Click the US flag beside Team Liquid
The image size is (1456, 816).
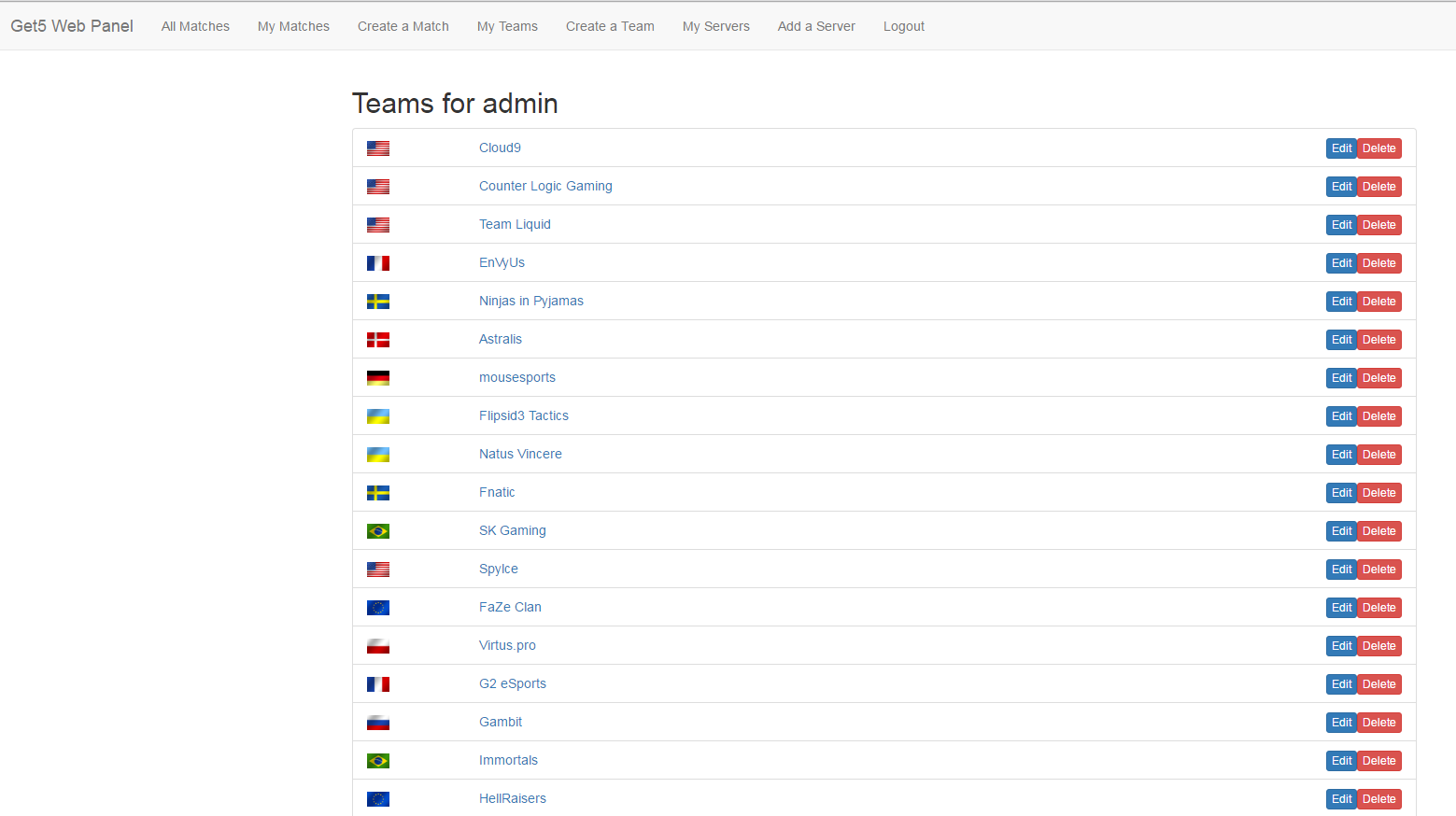click(x=378, y=225)
